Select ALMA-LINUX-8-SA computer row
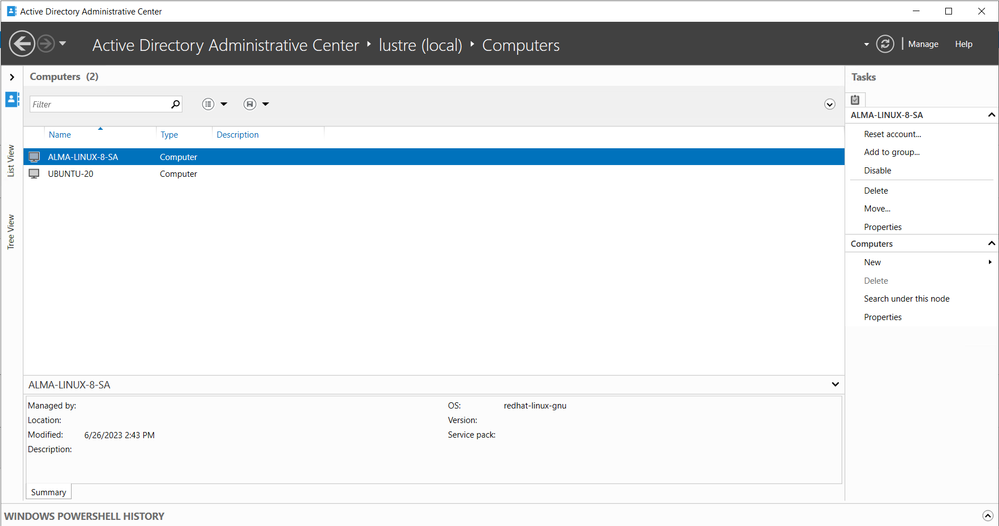999x526 pixels. click(434, 157)
